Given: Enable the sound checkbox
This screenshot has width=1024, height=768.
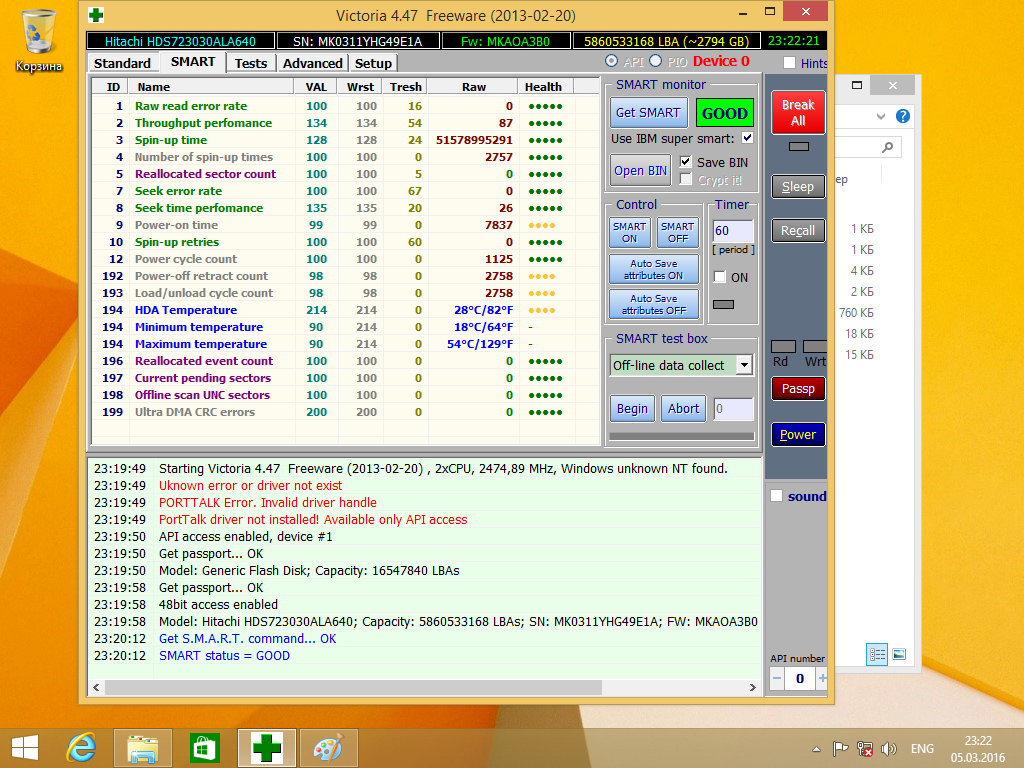Looking at the screenshot, I should coord(776,496).
